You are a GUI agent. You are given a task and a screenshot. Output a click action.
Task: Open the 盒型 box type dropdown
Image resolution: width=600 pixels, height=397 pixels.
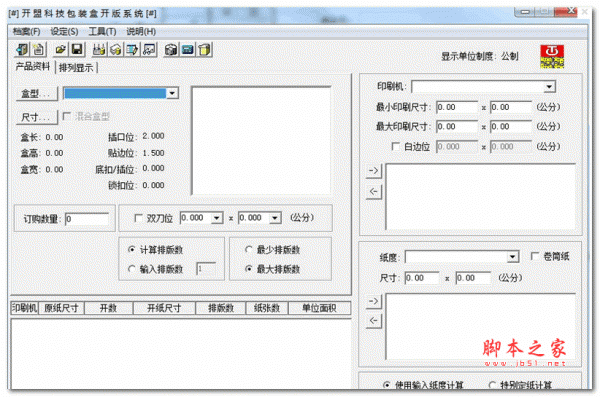click(172, 93)
